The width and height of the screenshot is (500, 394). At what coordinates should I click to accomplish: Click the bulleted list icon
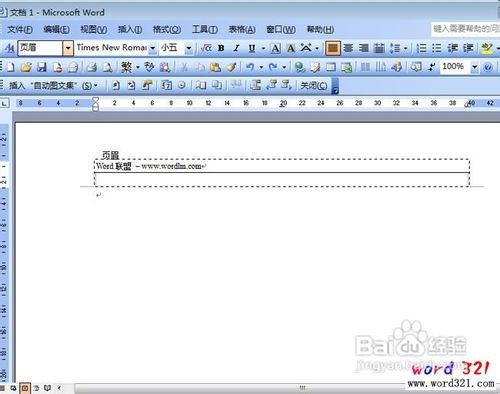tap(437, 48)
